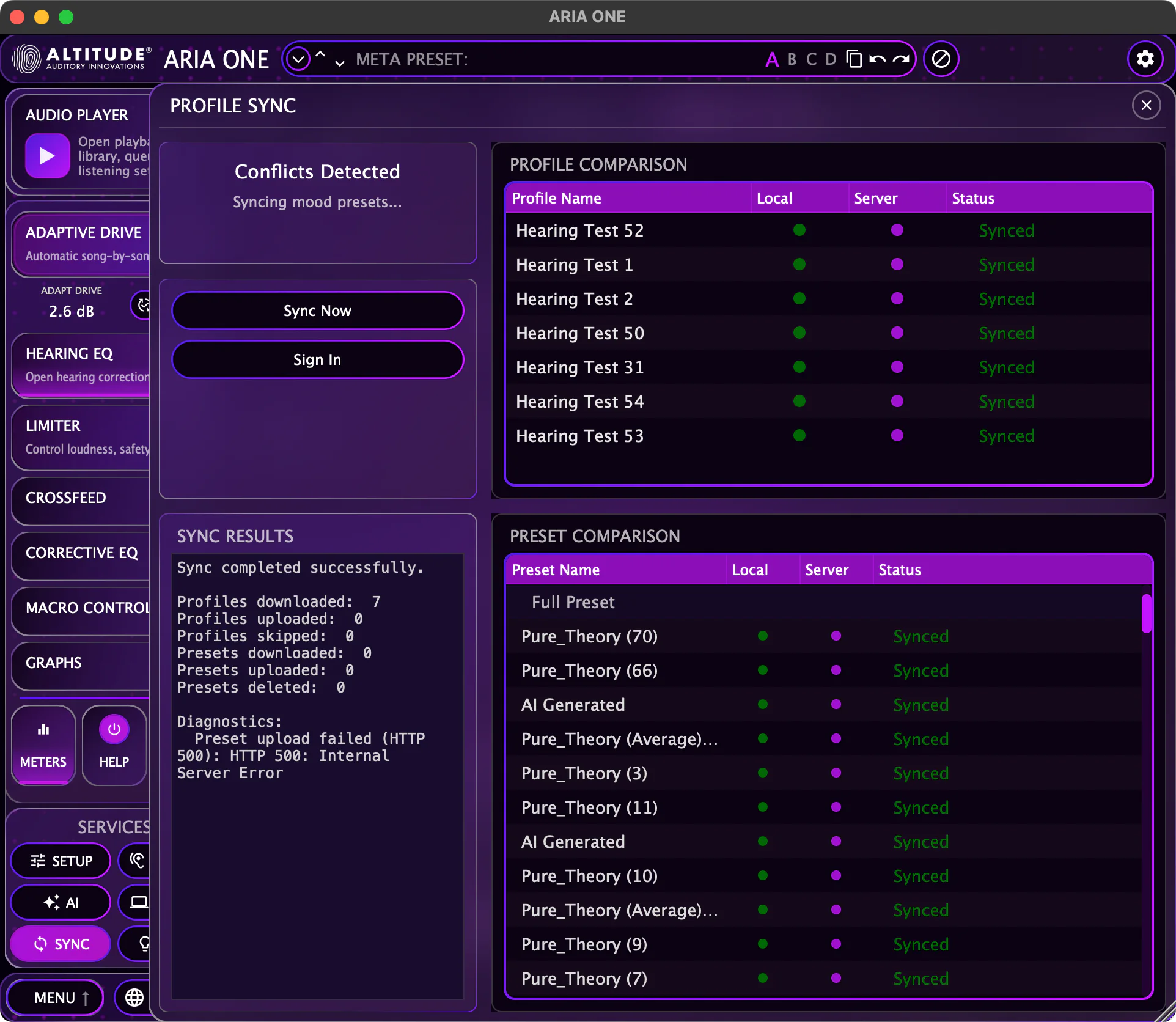Open the Adaptive Drive module

pos(81,244)
